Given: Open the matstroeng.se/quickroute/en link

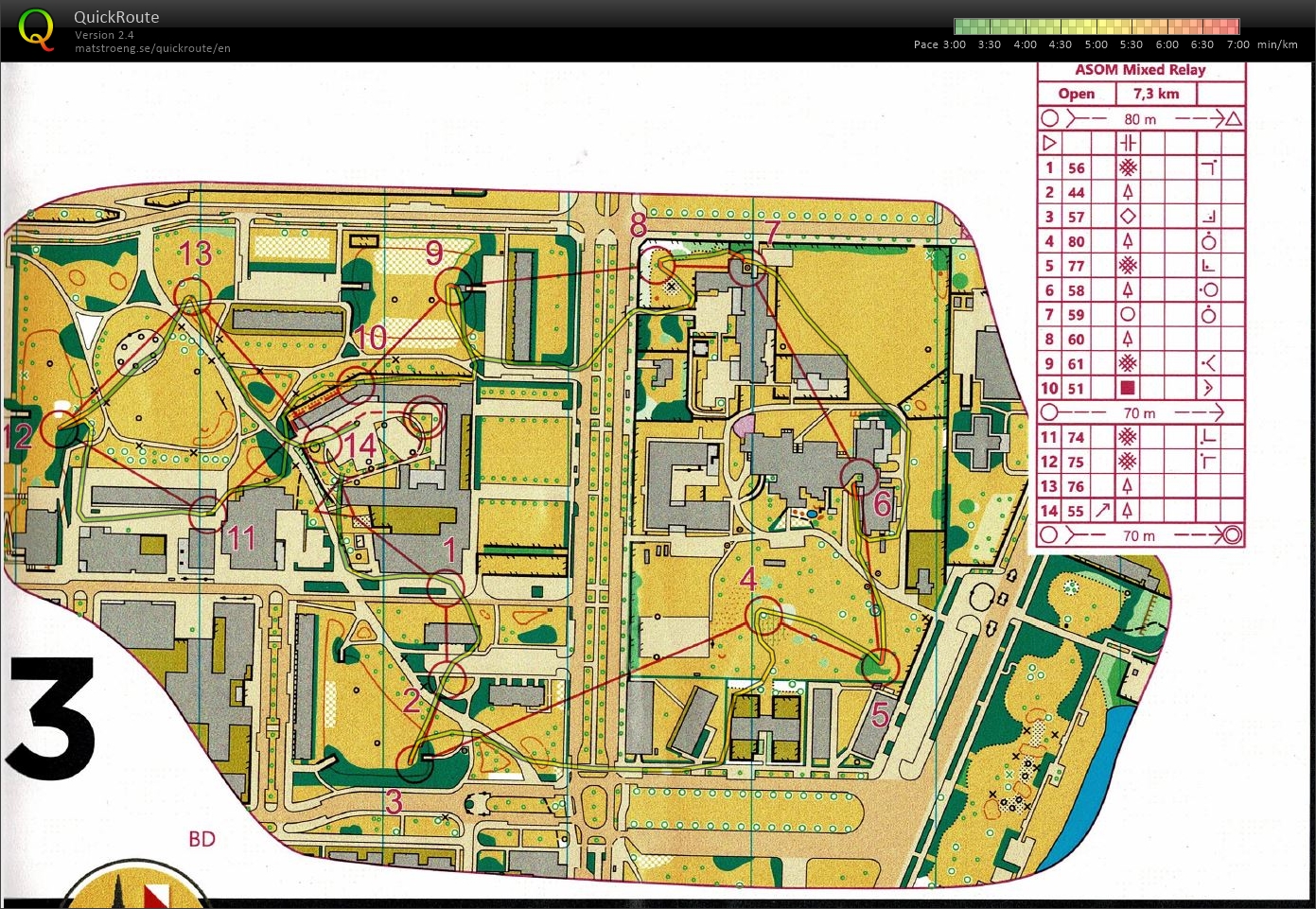Looking at the screenshot, I should [x=152, y=48].
